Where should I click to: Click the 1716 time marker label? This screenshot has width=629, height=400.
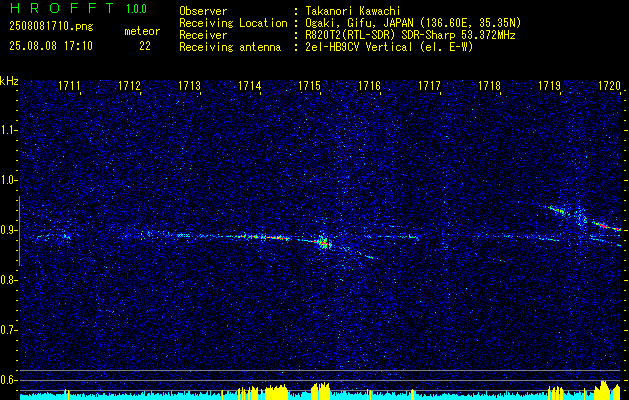click(369, 86)
